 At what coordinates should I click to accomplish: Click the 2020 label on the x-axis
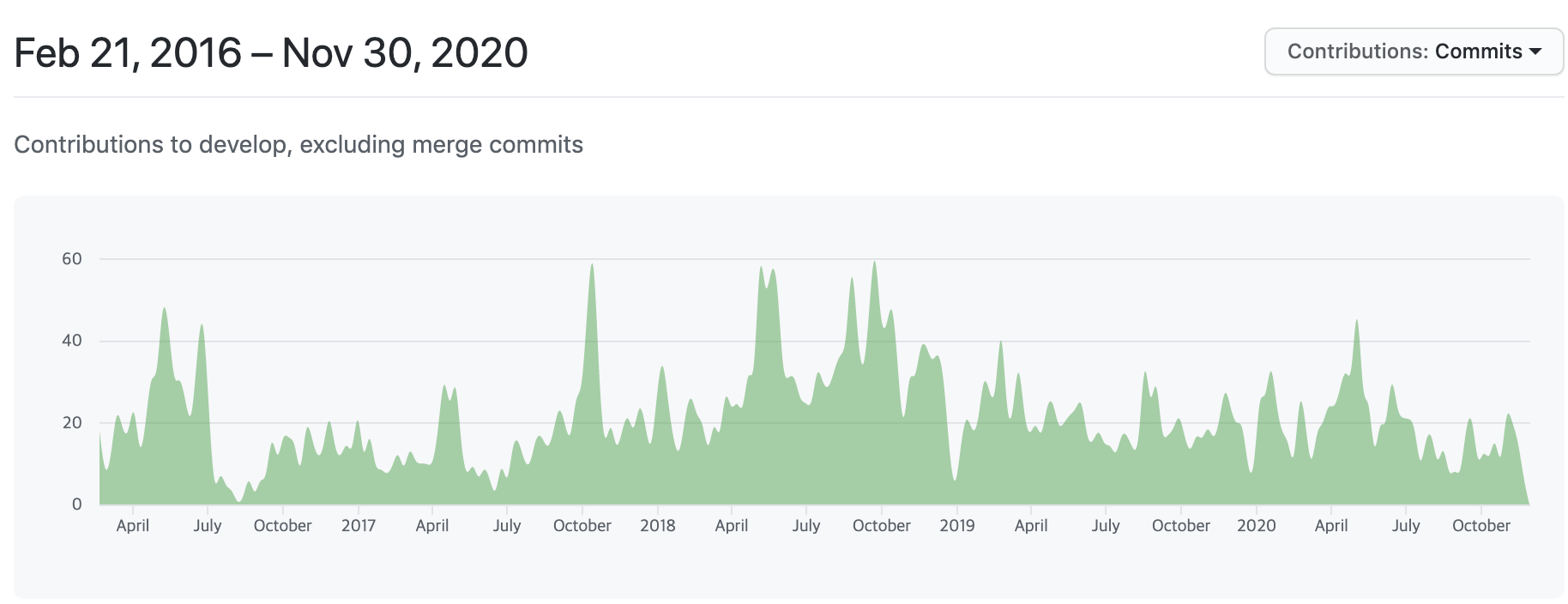[x=1257, y=525]
